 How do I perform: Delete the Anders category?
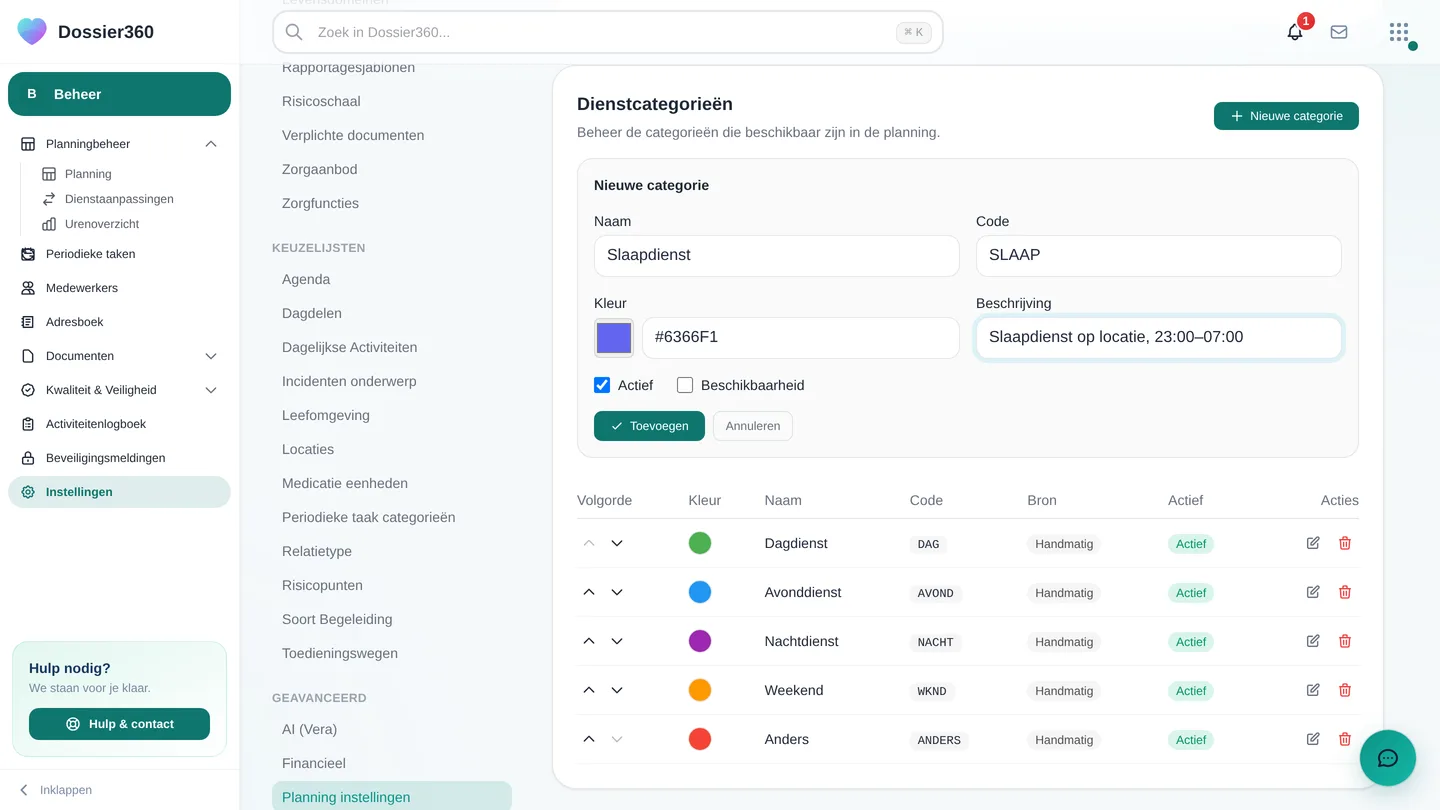(x=1345, y=739)
